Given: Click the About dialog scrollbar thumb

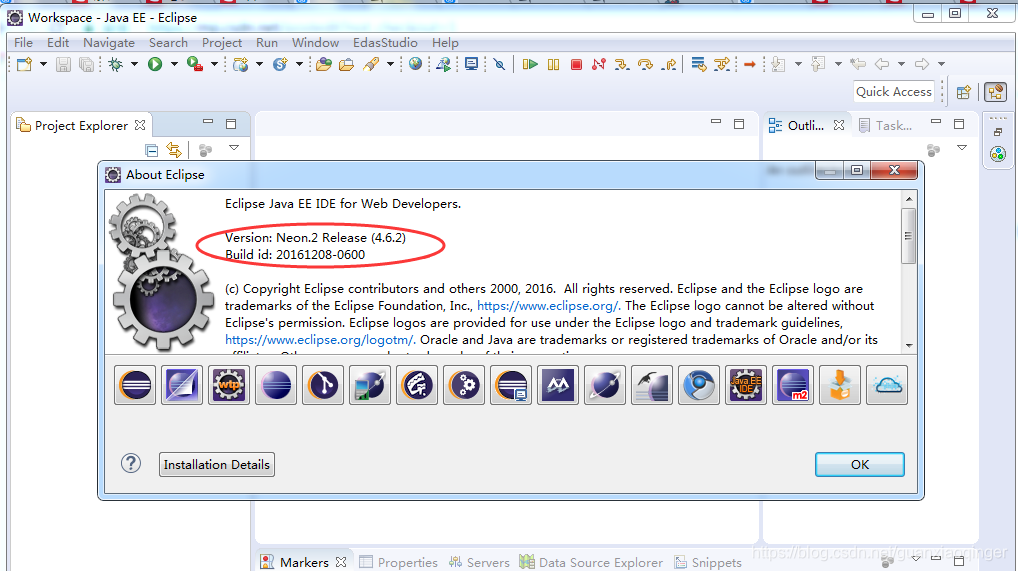Looking at the screenshot, I should click(908, 236).
